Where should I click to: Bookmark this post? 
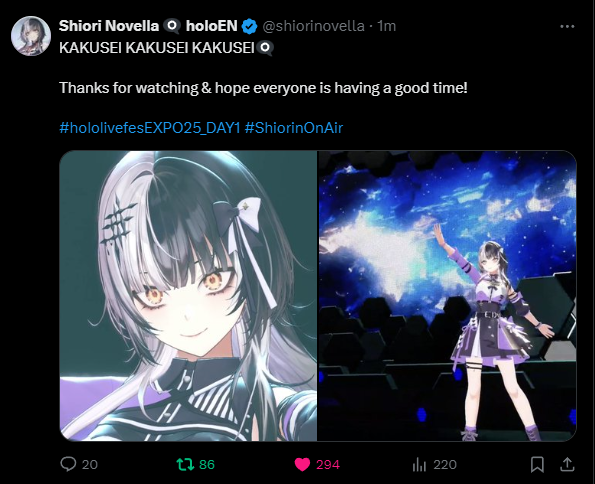tap(537, 465)
